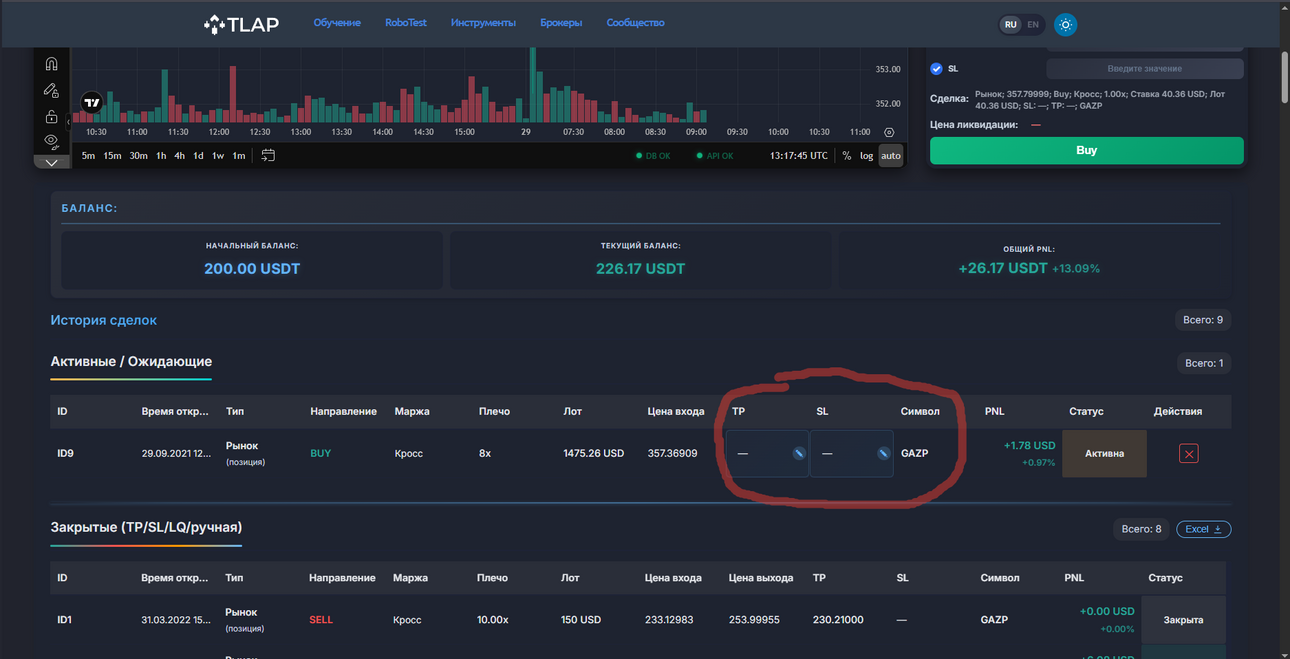
Task: Click entry price 357.36909 of ID9
Action: click(673, 453)
